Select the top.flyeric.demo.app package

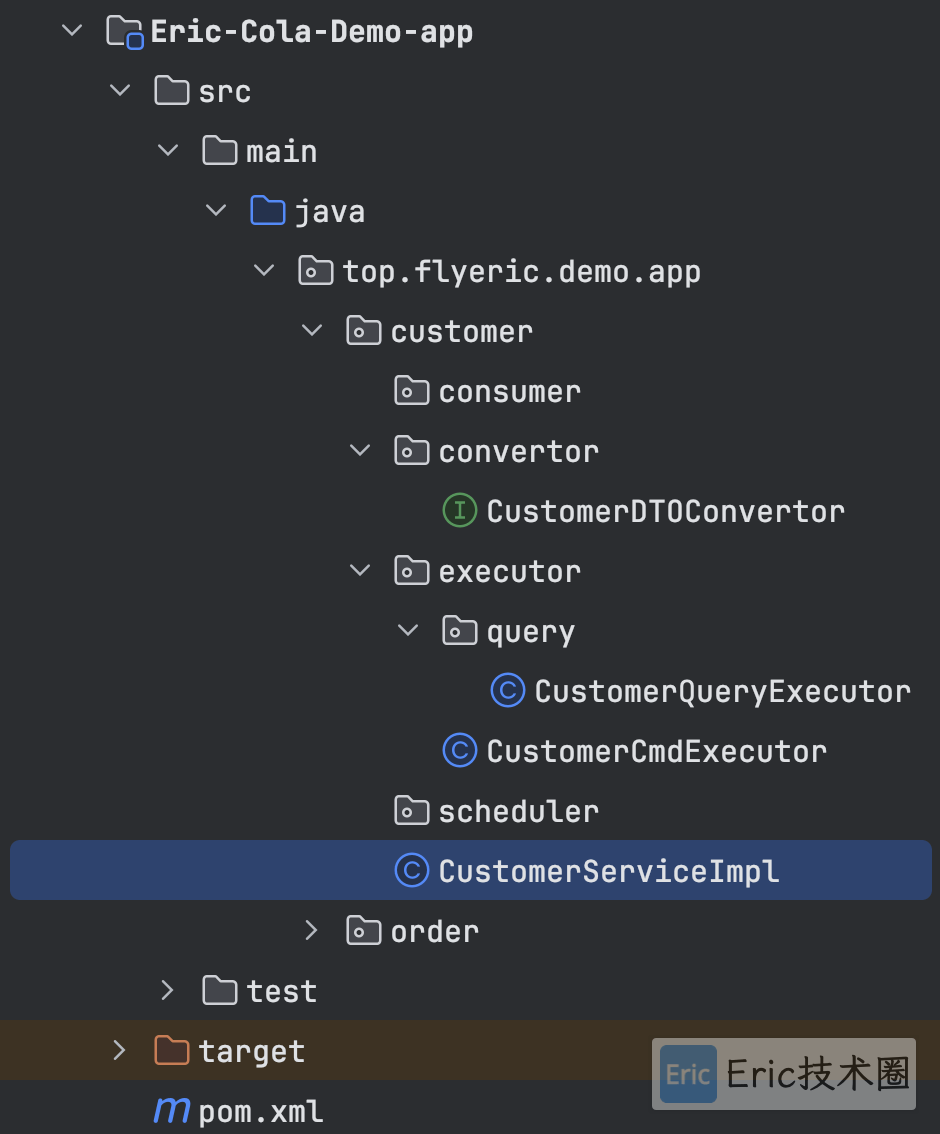click(521, 272)
